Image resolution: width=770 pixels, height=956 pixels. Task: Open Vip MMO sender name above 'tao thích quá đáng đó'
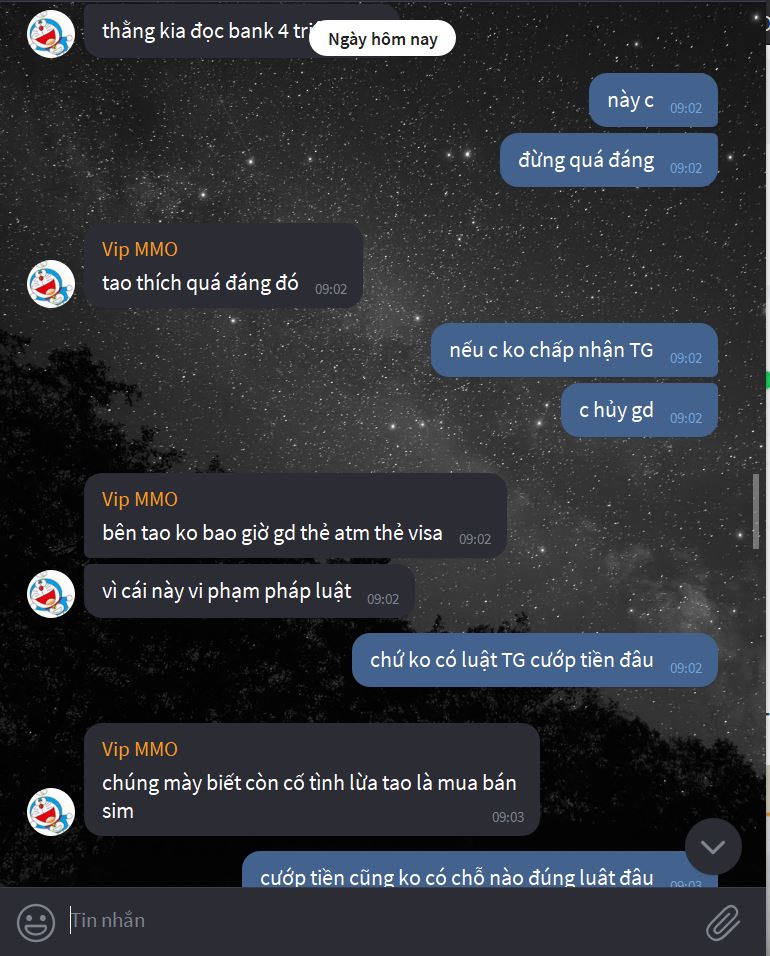[140, 249]
